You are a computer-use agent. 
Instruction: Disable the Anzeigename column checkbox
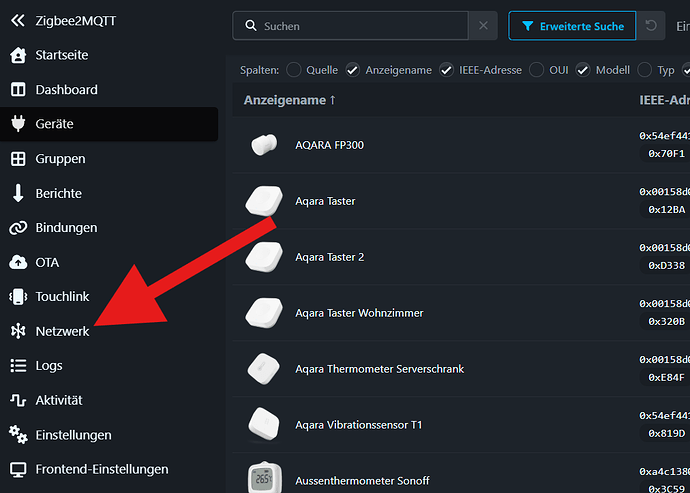click(352, 70)
